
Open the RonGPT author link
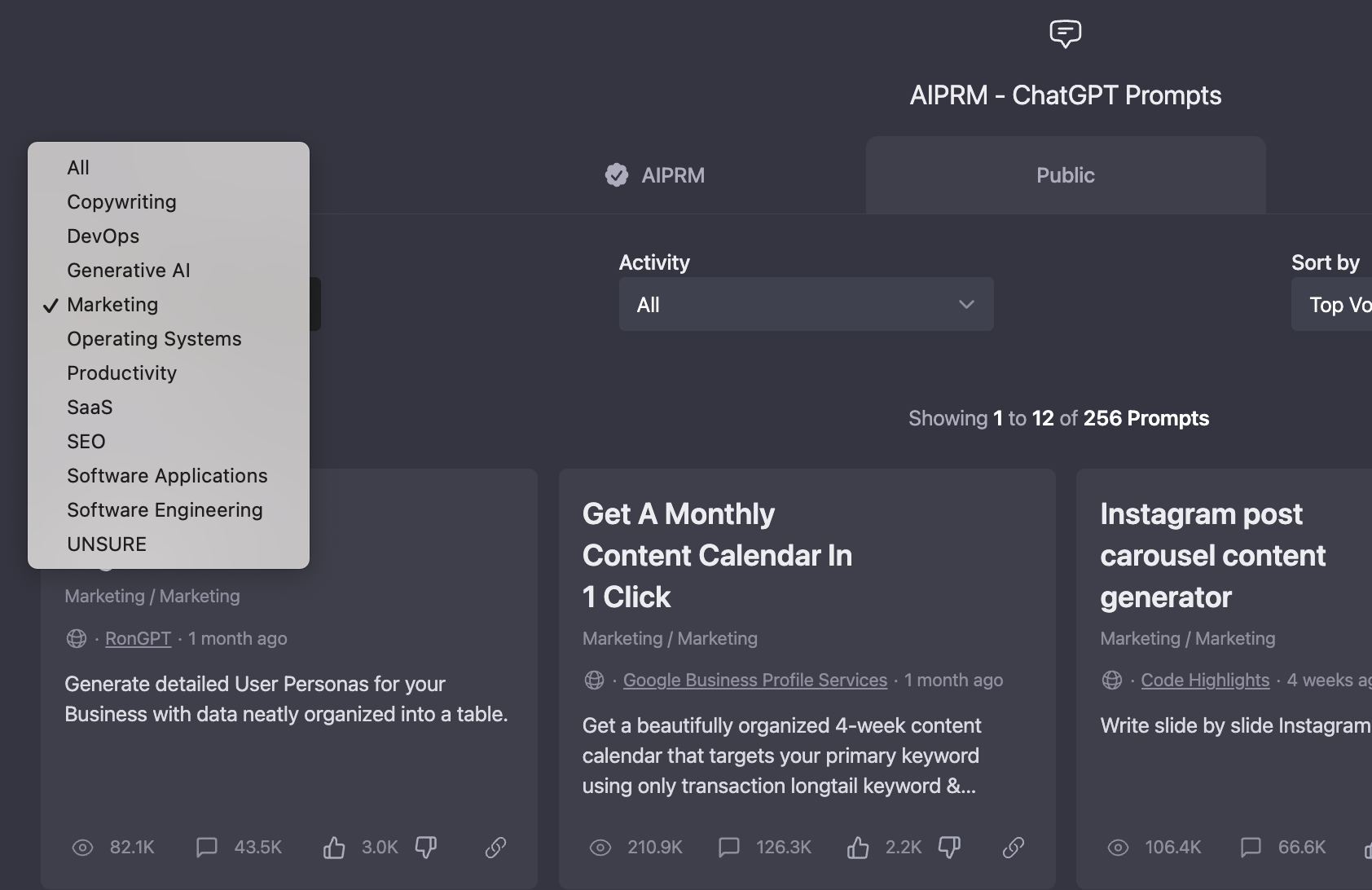tap(138, 638)
